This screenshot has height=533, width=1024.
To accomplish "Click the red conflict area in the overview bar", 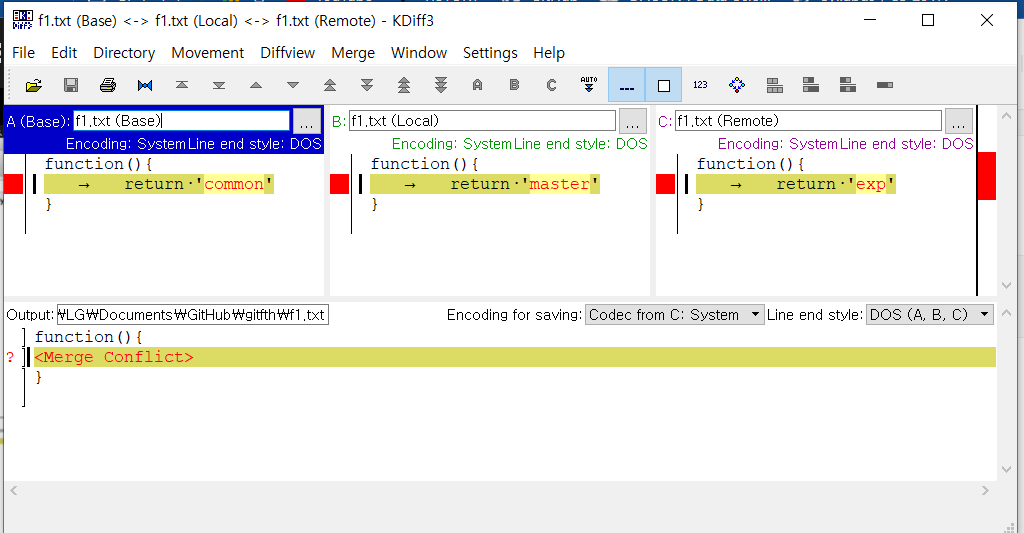I will pyautogui.click(x=987, y=176).
